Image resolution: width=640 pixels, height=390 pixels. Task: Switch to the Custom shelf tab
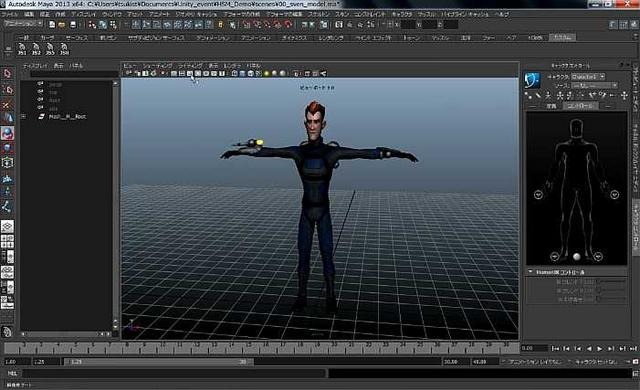[562, 38]
